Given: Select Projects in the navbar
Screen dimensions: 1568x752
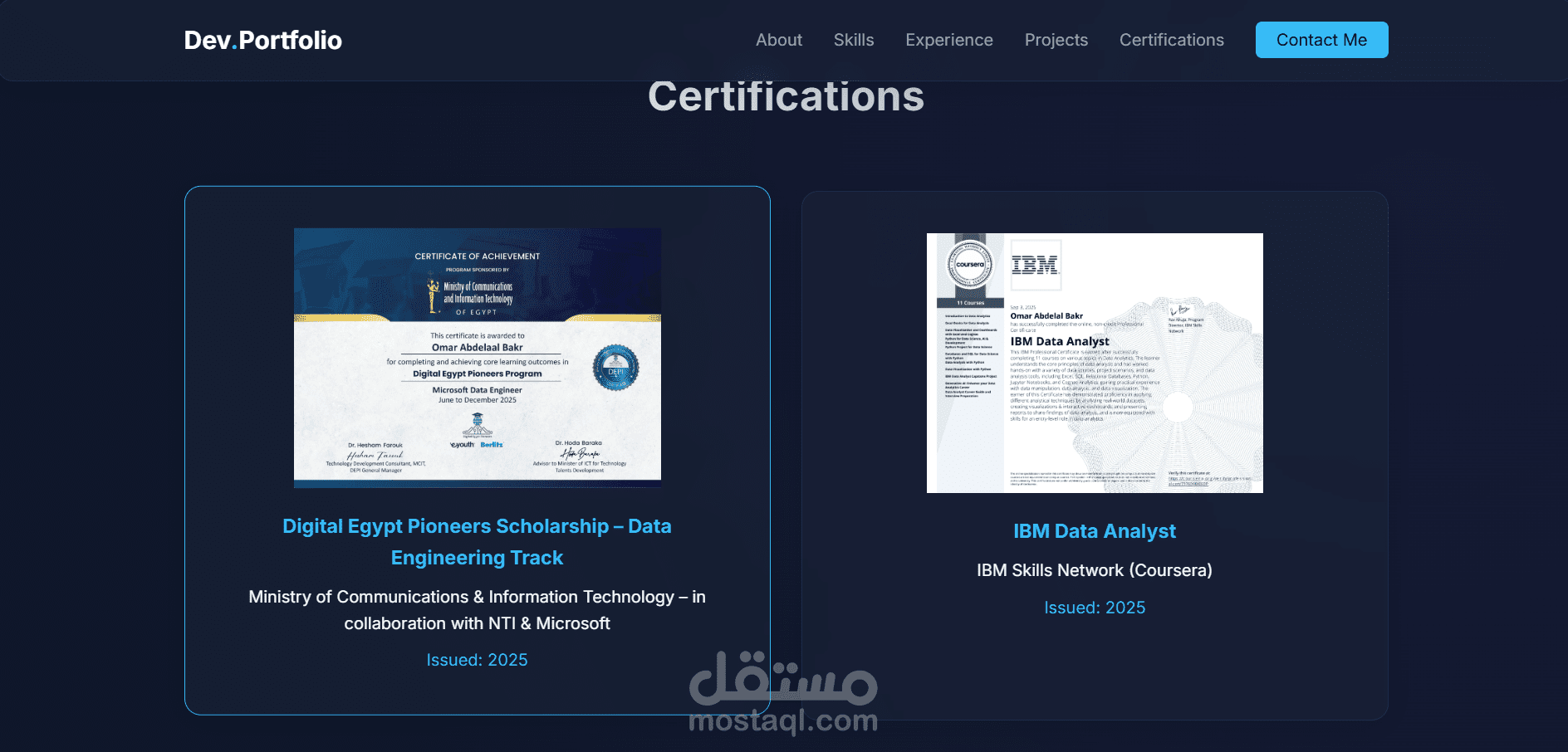Looking at the screenshot, I should coord(1056,40).
